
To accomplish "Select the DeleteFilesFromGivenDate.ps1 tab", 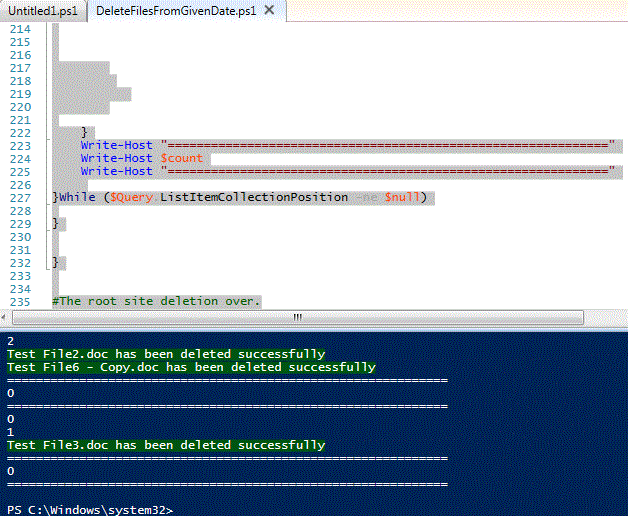I will point(176,11).
